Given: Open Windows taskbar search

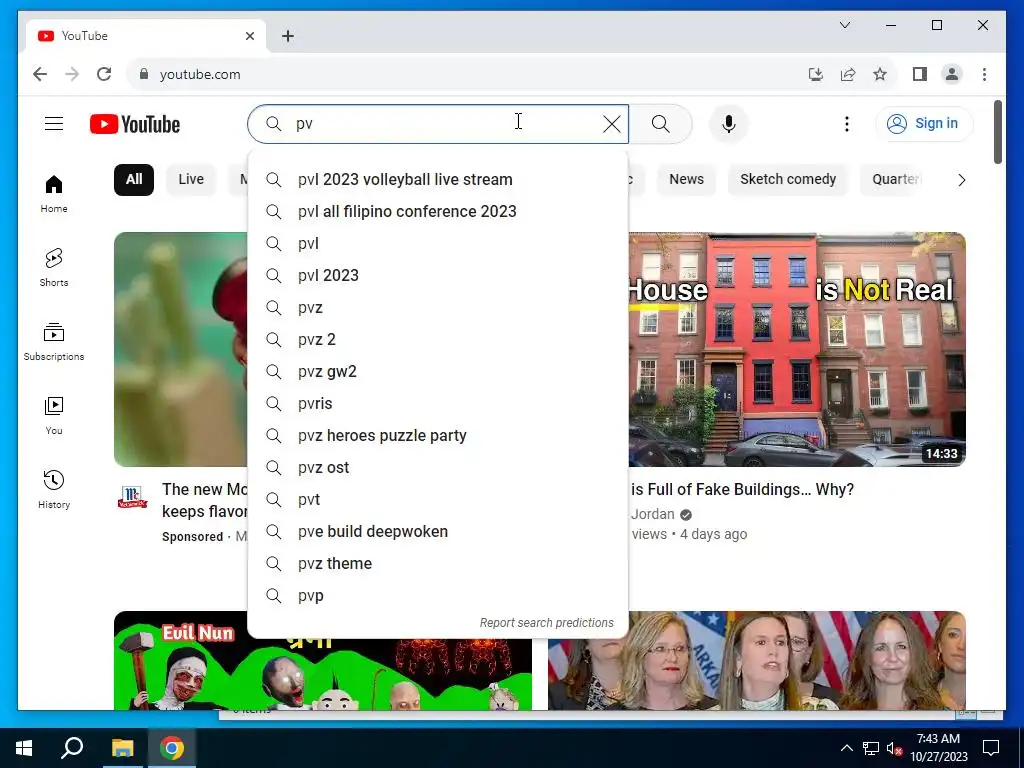Looking at the screenshot, I should (72, 748).
